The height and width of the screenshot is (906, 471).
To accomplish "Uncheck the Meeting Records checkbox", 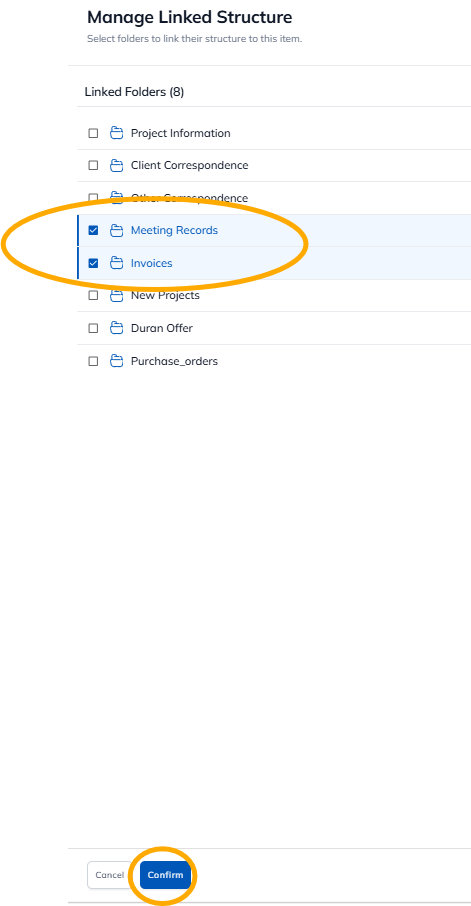I will [x=93, y=231].
